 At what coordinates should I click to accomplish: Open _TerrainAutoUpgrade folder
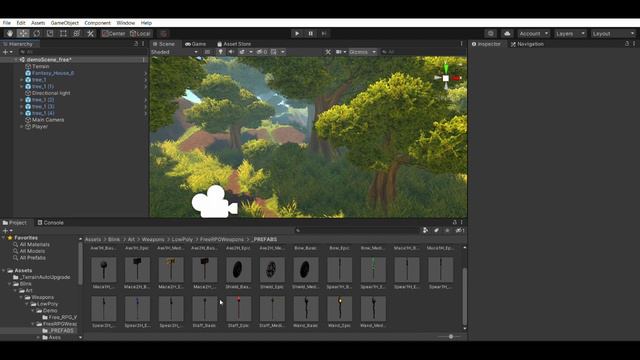click(x=45, y=277)
